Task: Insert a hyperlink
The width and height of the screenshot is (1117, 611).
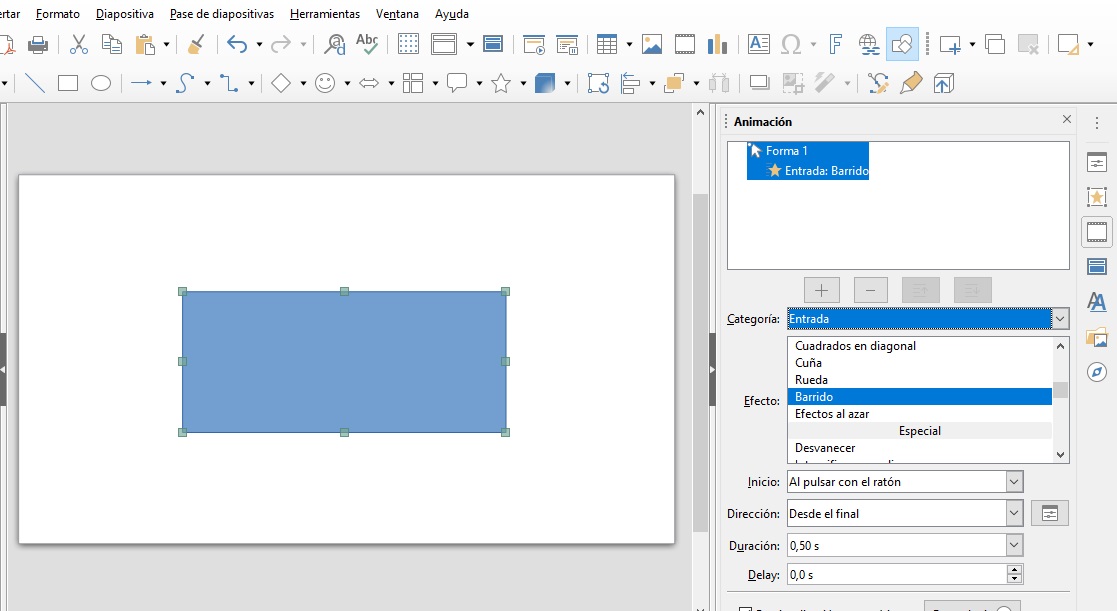Action: coord(868,45)
